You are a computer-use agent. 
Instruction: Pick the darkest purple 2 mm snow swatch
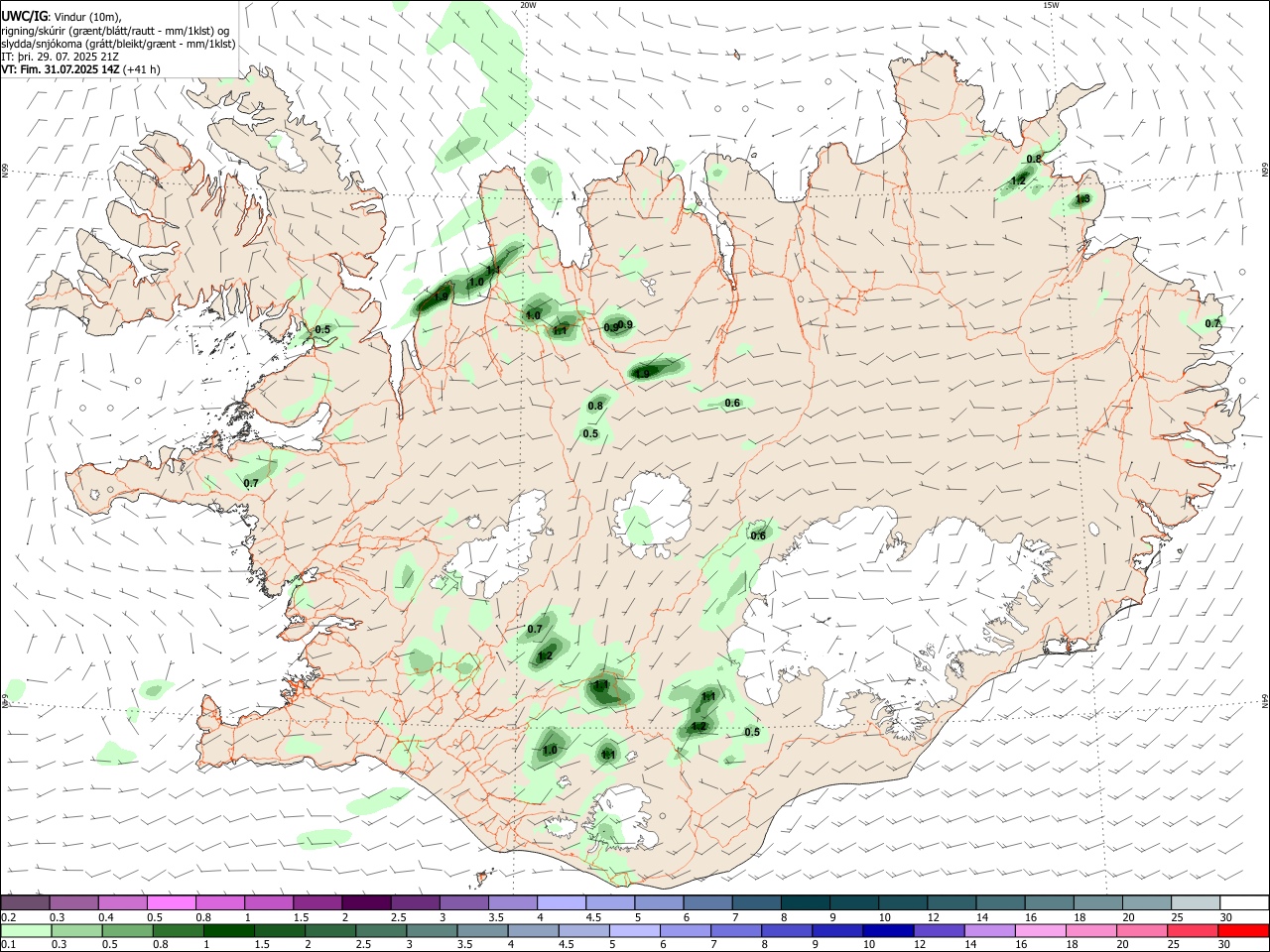coord(366,902)
